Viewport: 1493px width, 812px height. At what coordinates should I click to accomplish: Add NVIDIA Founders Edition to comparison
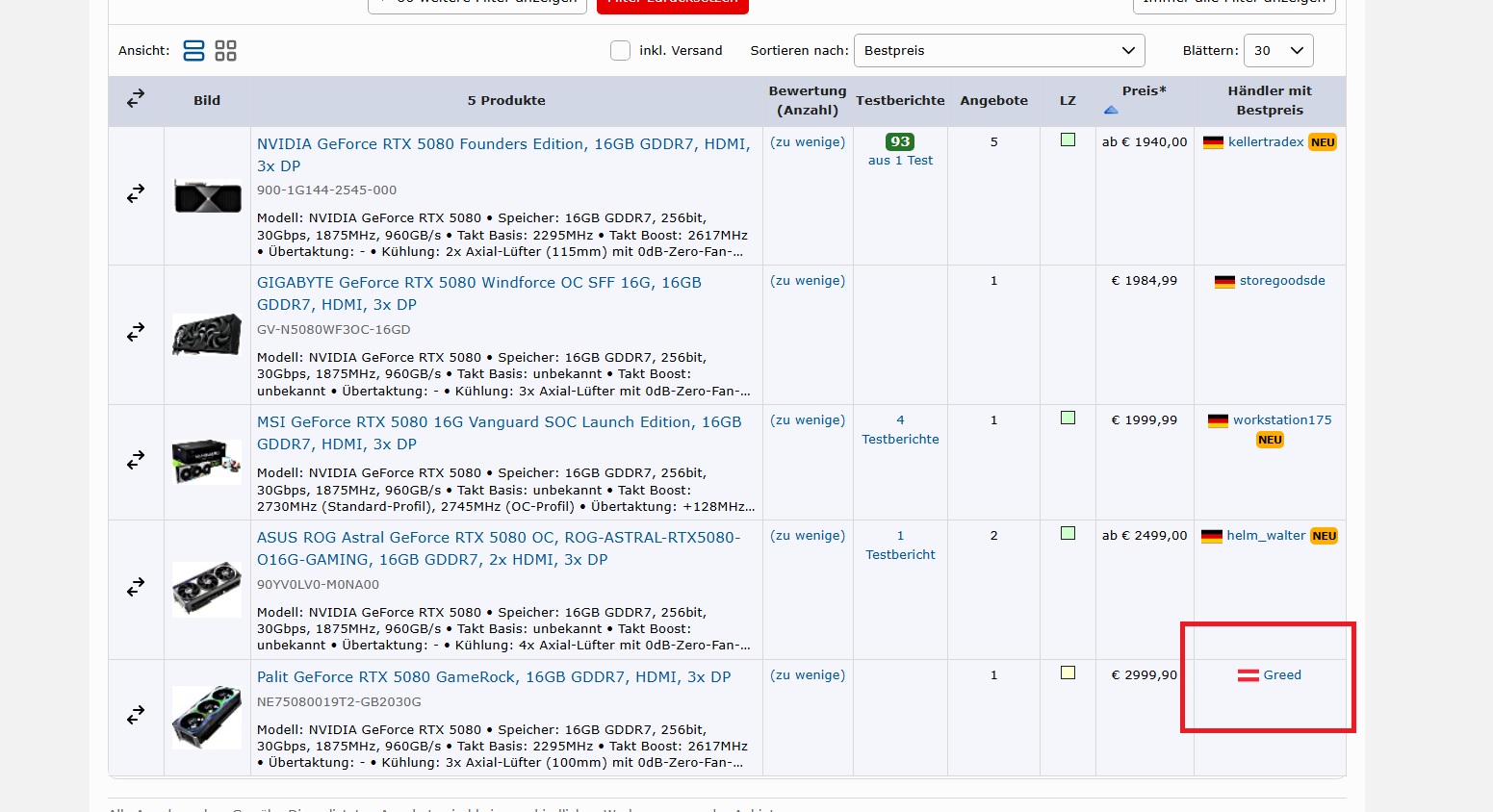pyautogui.click(x=136, y=193)
